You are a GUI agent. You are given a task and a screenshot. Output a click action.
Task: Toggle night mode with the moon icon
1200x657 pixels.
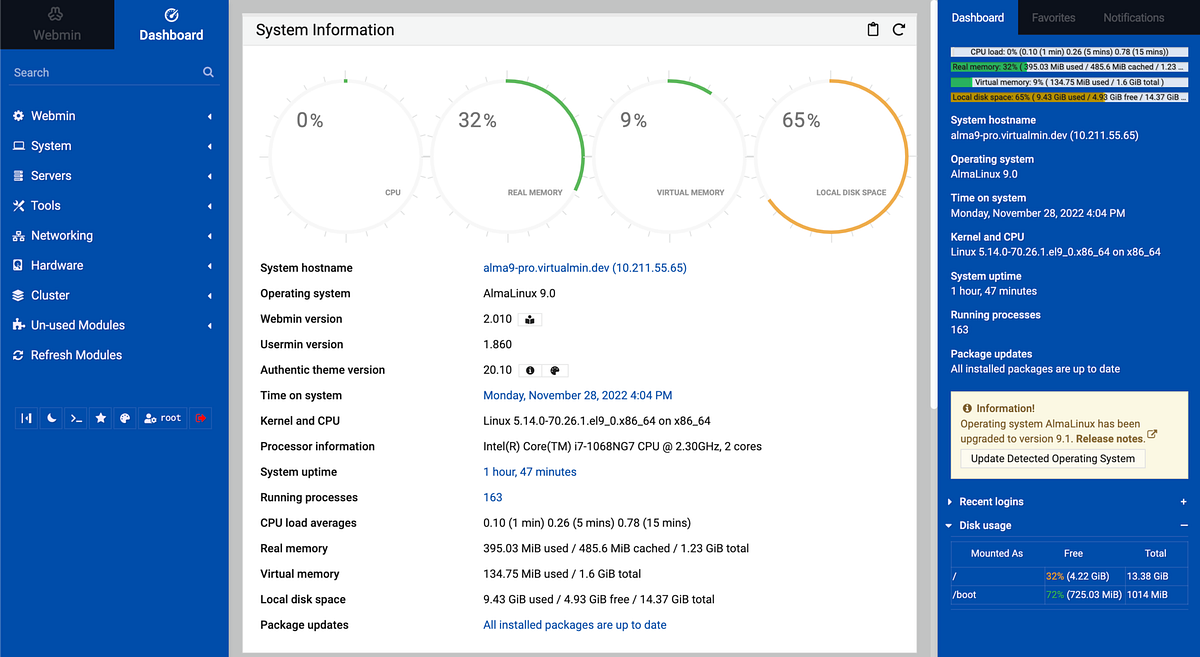point(50,417)
